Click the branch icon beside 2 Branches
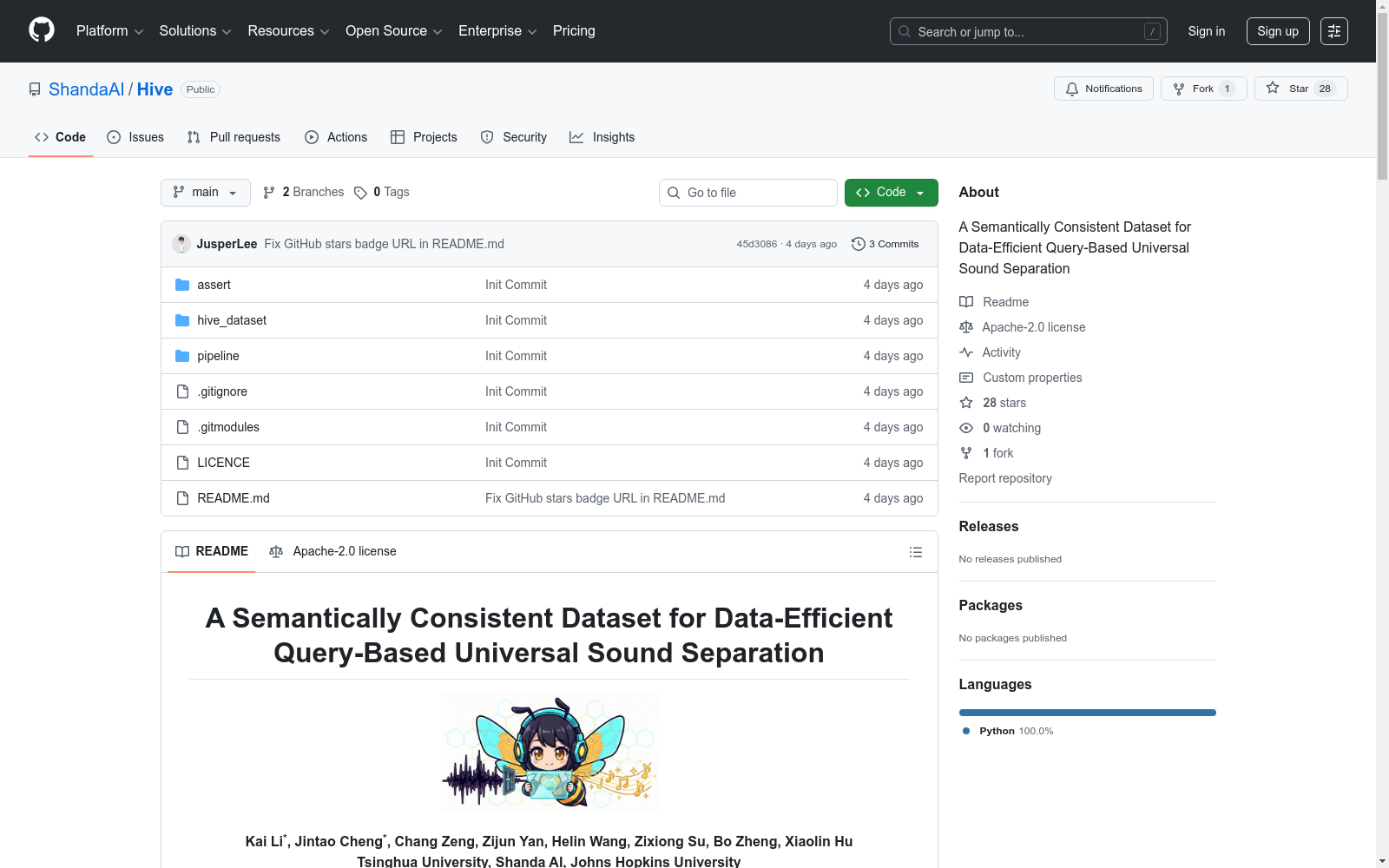The height and width of the screenshot is (868, 1389). click(x=269, y=193)
